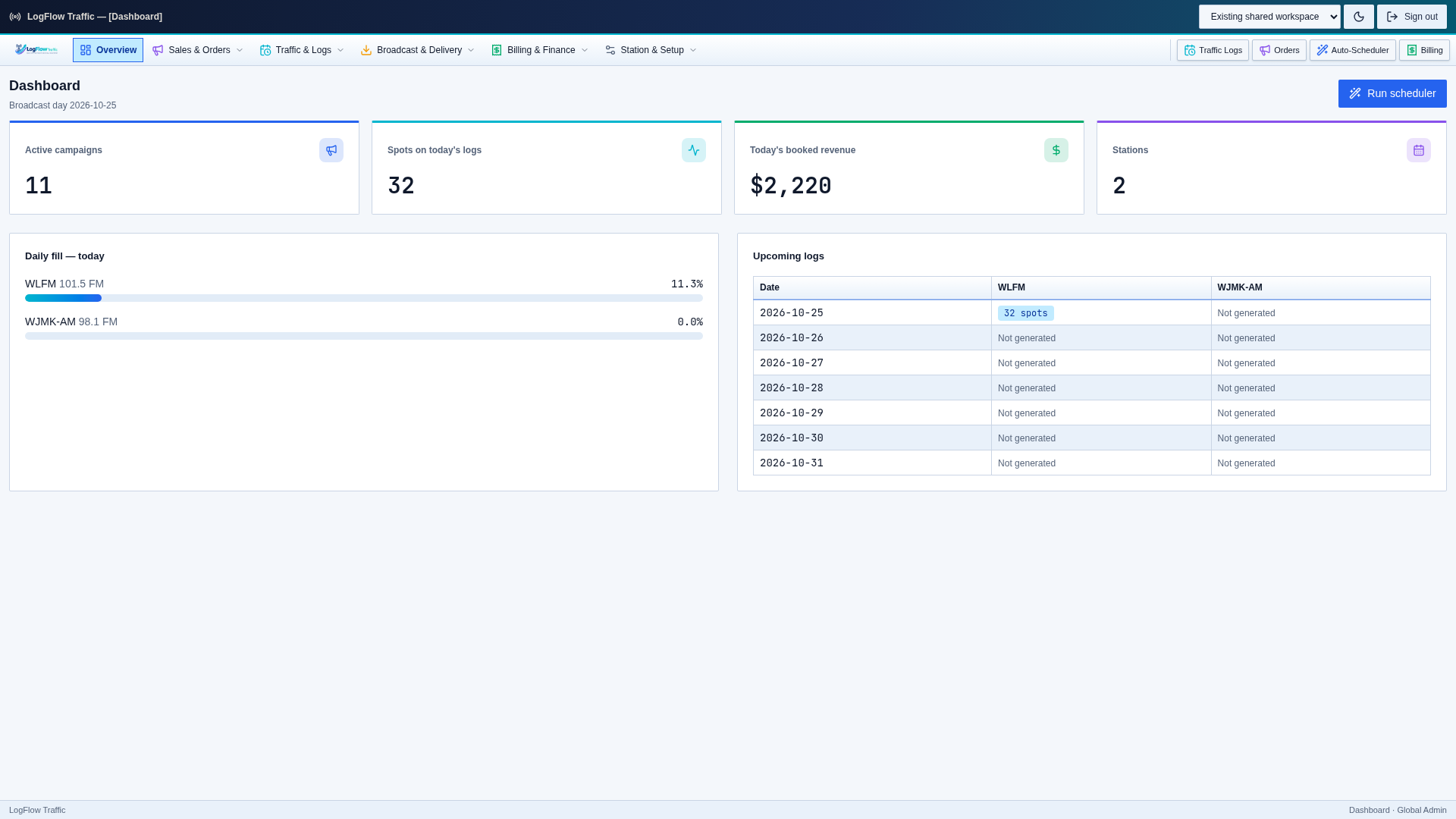Toggle dark mode with the moon icon
Image resolution: width=1456 pixels, height=819 pixels.
1359,17
